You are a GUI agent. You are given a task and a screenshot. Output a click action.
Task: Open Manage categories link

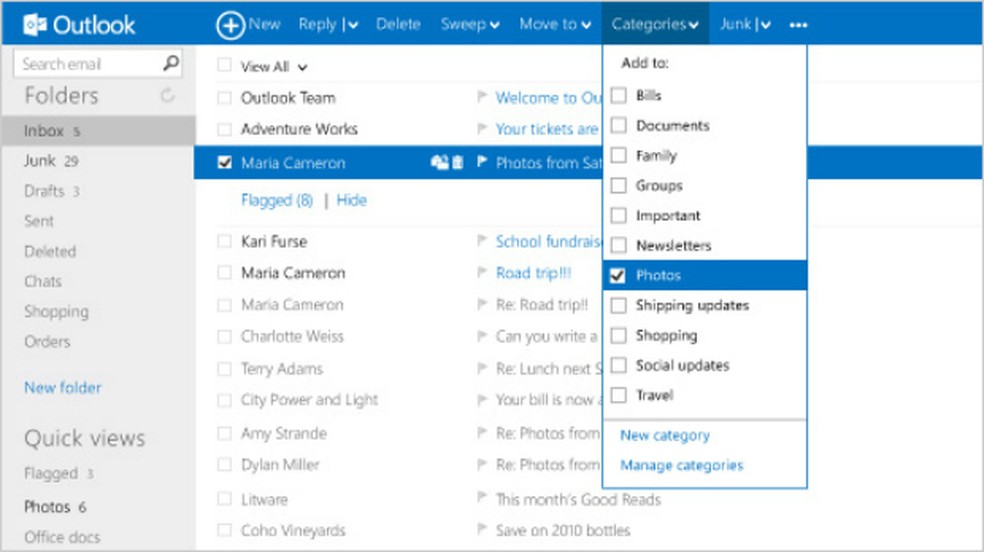coord(682,465)
